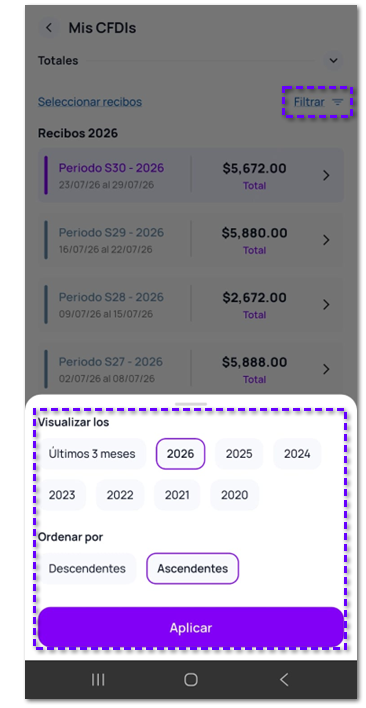Tap the Aplicar button
The height and width of the screenshot is (708, 366).
(x=191, y=628)
